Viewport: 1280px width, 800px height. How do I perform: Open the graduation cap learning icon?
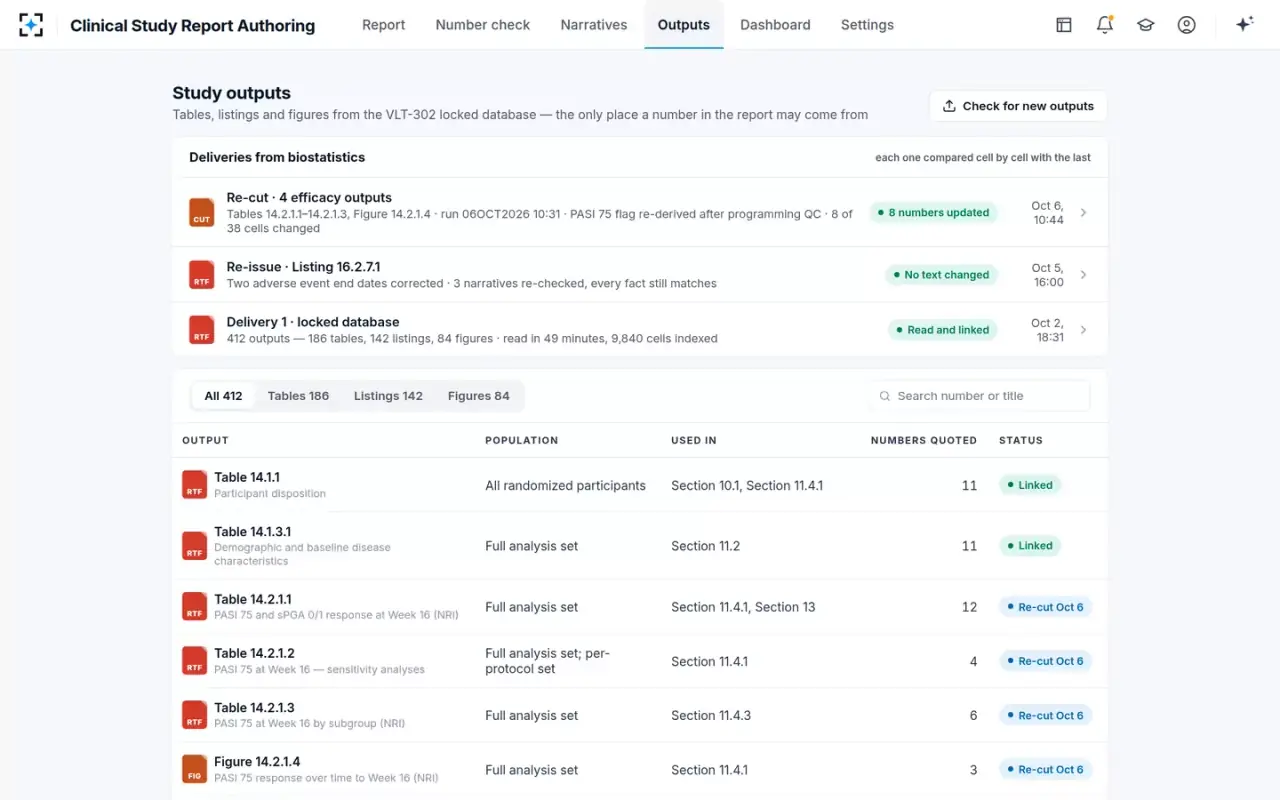(x=1146, y=25)
